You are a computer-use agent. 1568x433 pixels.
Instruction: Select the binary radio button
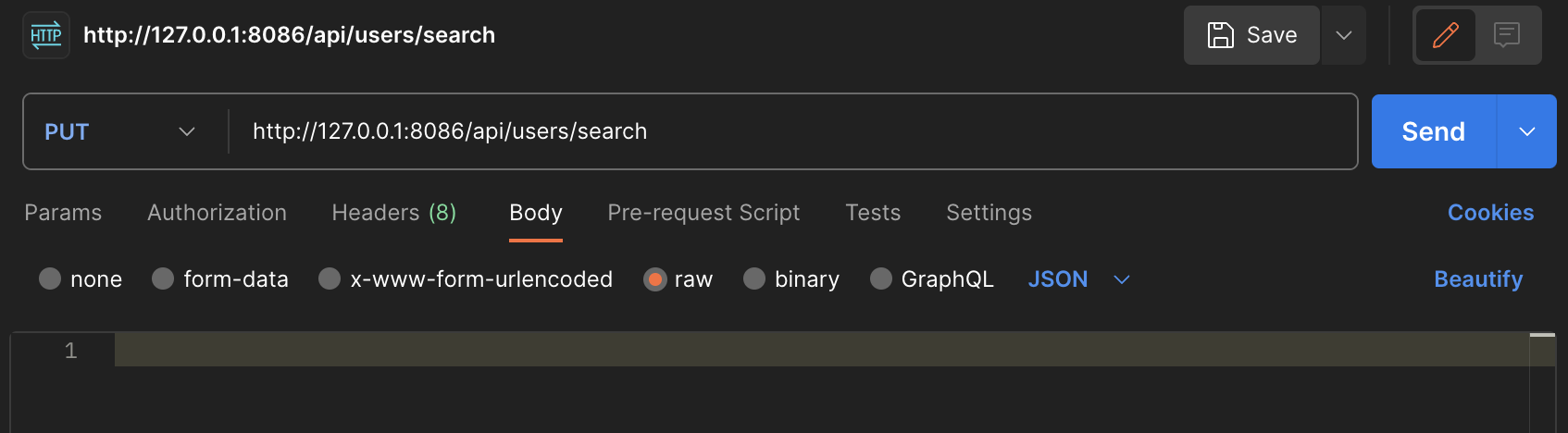[754, 278]
